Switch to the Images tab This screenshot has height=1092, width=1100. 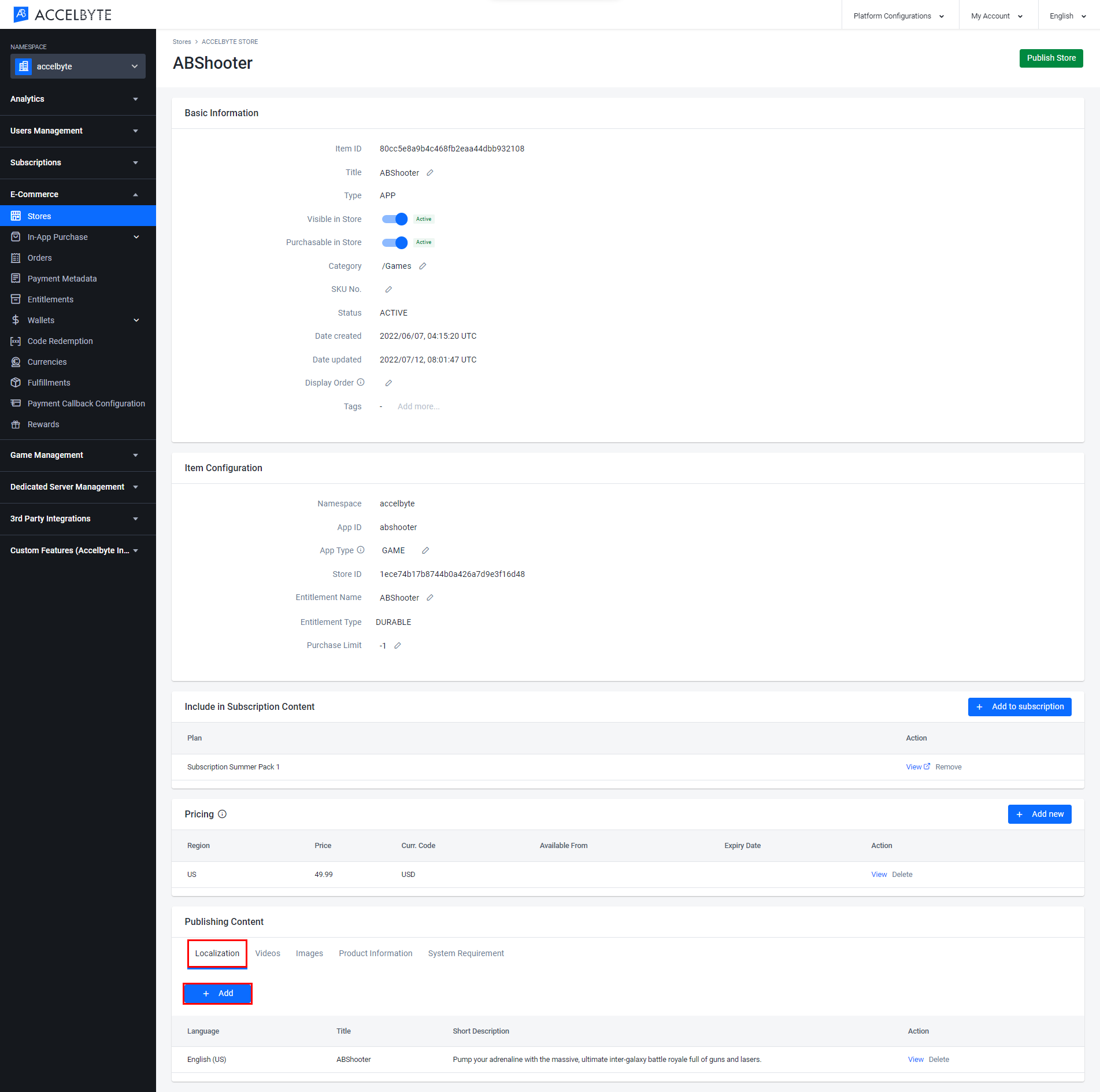click(x=309, y=953)
